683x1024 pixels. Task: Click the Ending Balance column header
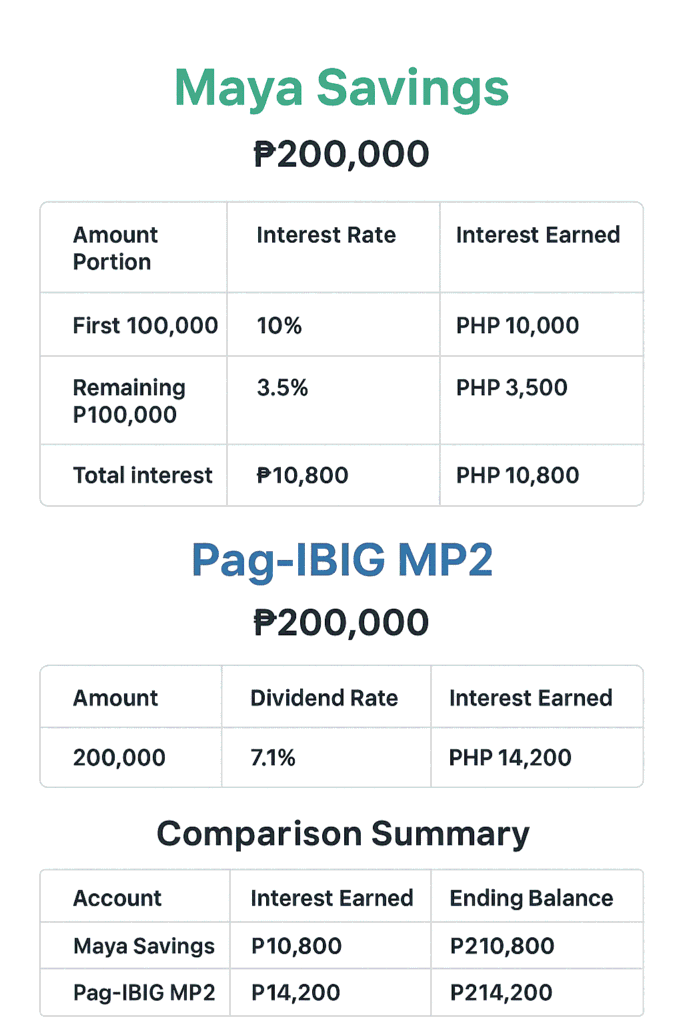(x=531, y=898)
